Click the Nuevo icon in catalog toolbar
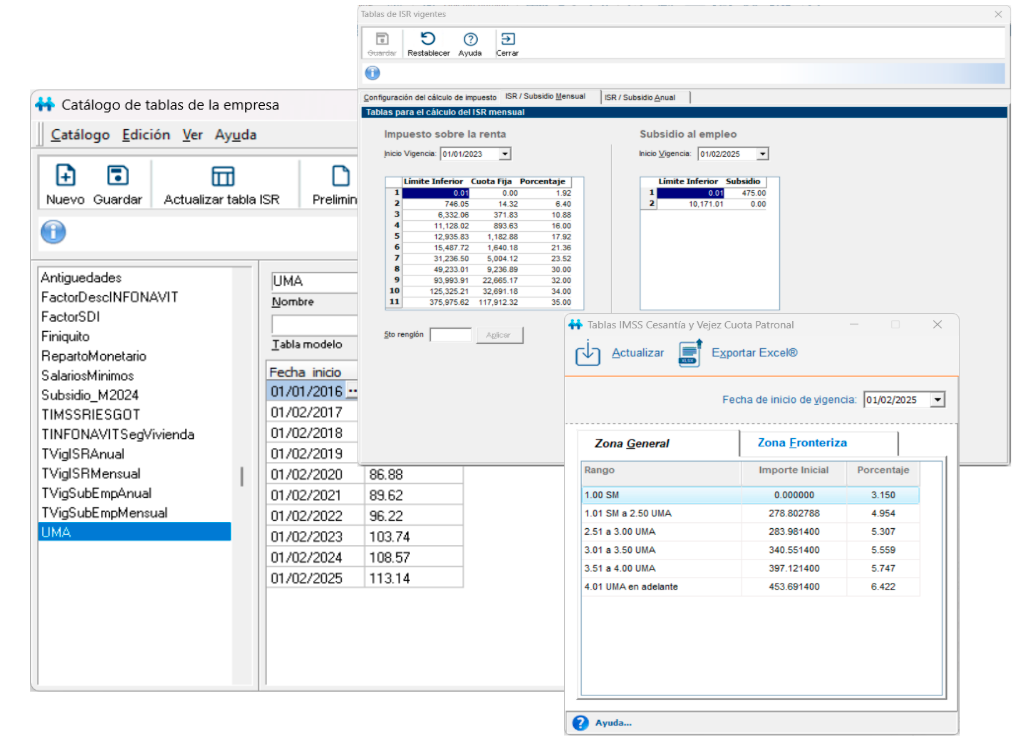Viewport: 1016px width, 743px height. coord(65,176)
